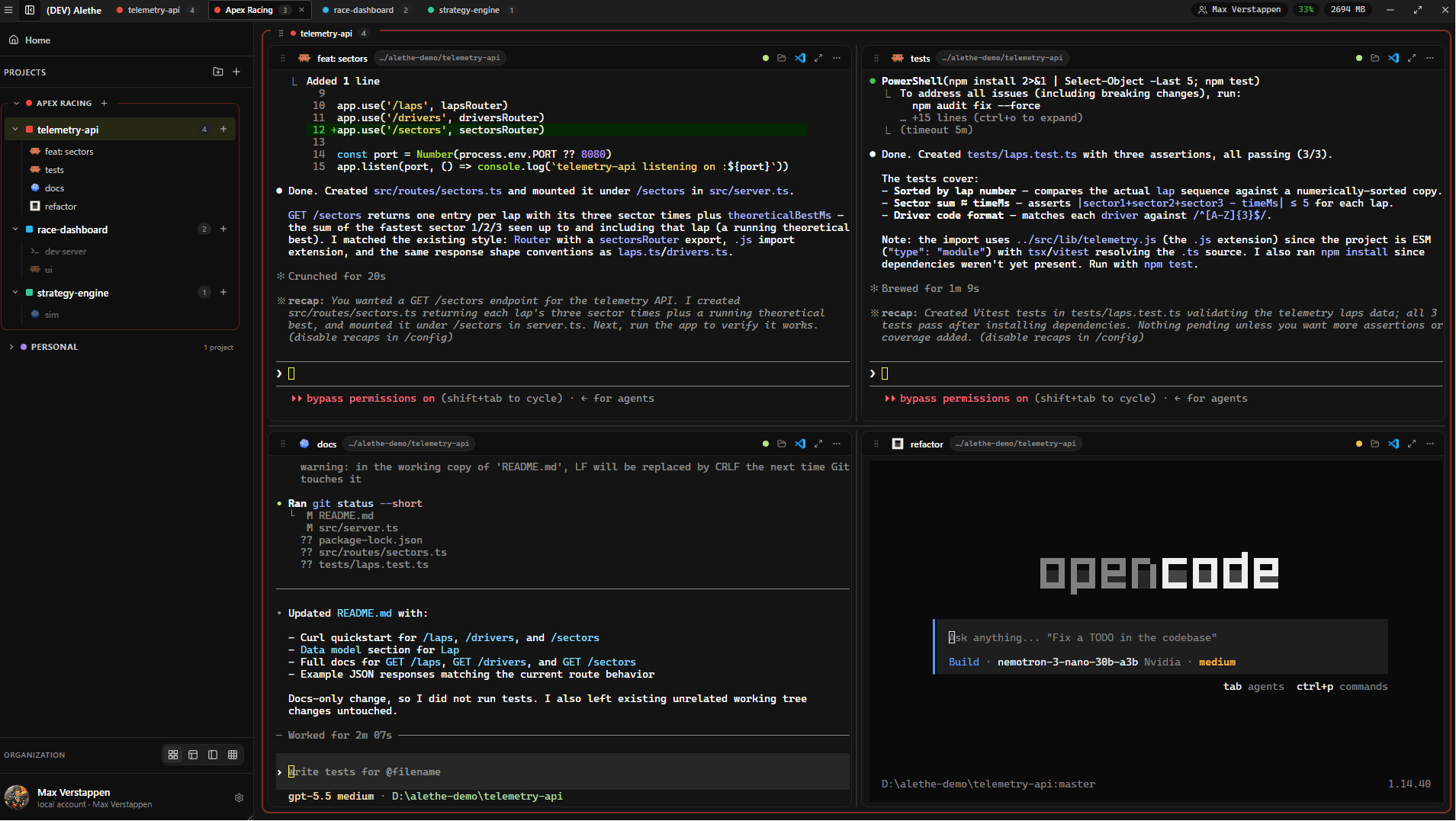The width and height of the screenshot is (1456, 821).
Task: Open the refactor pane in VS Code
Action: 1393,444
